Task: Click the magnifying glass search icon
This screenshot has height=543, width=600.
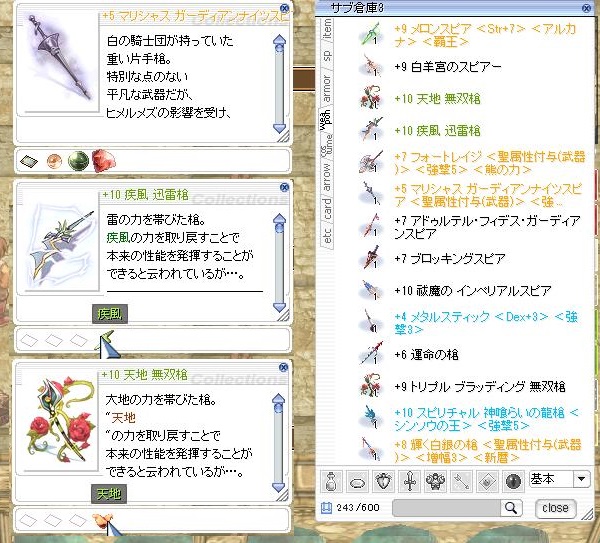Action: click(x=511, y=508)
